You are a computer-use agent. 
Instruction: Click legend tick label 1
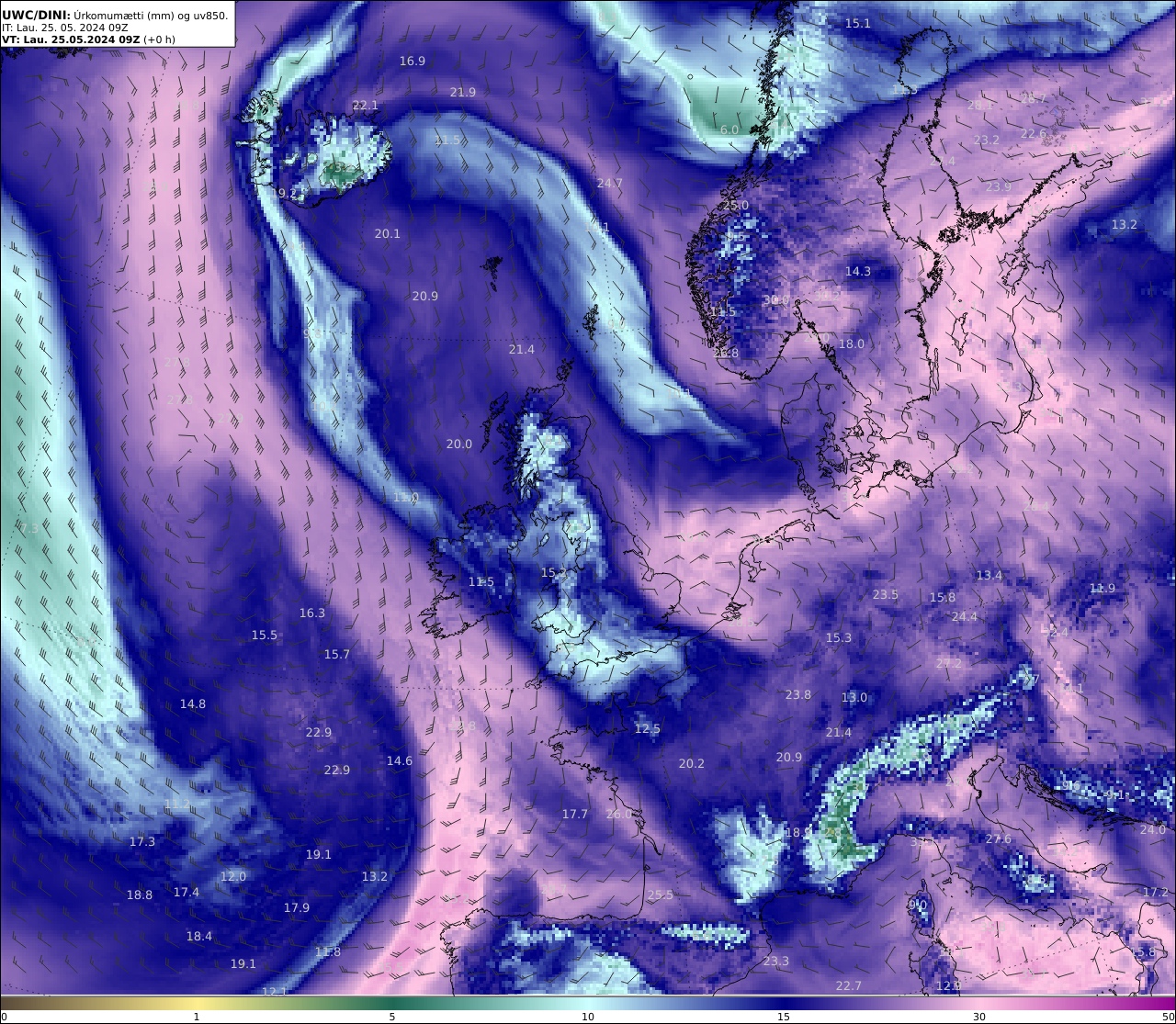click(197, 1017)
